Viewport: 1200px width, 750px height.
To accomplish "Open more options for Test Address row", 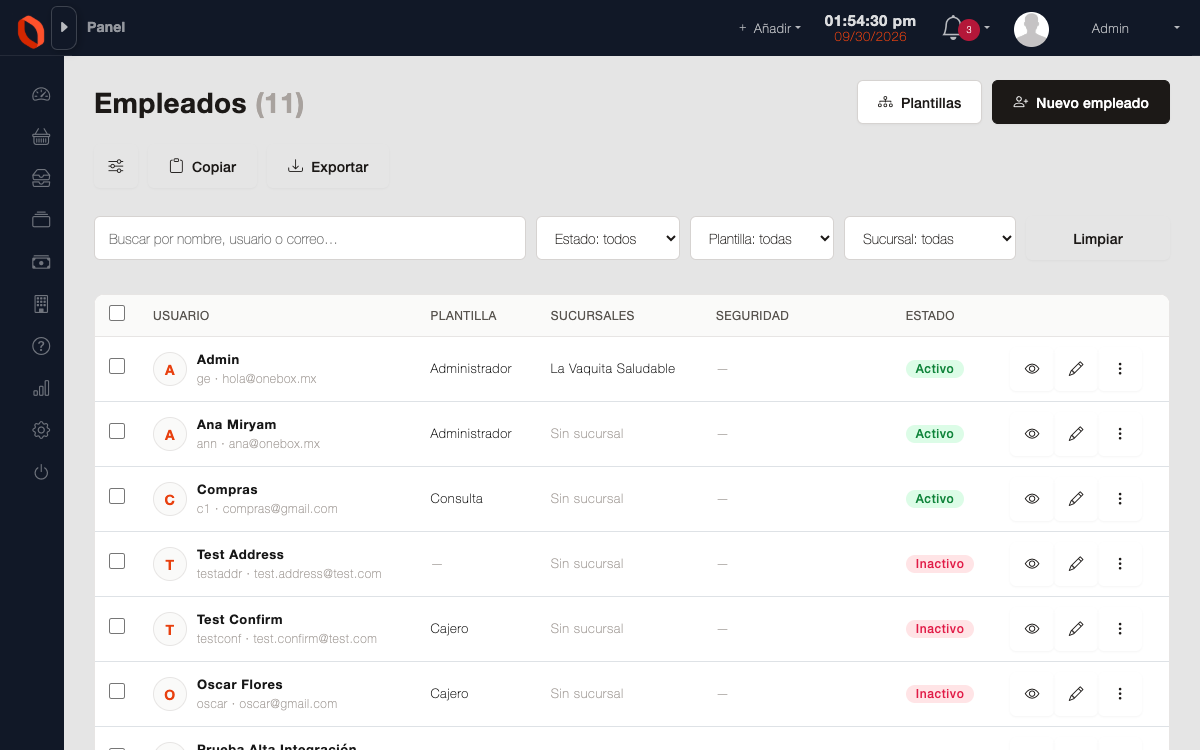I will click(1120, 564).
